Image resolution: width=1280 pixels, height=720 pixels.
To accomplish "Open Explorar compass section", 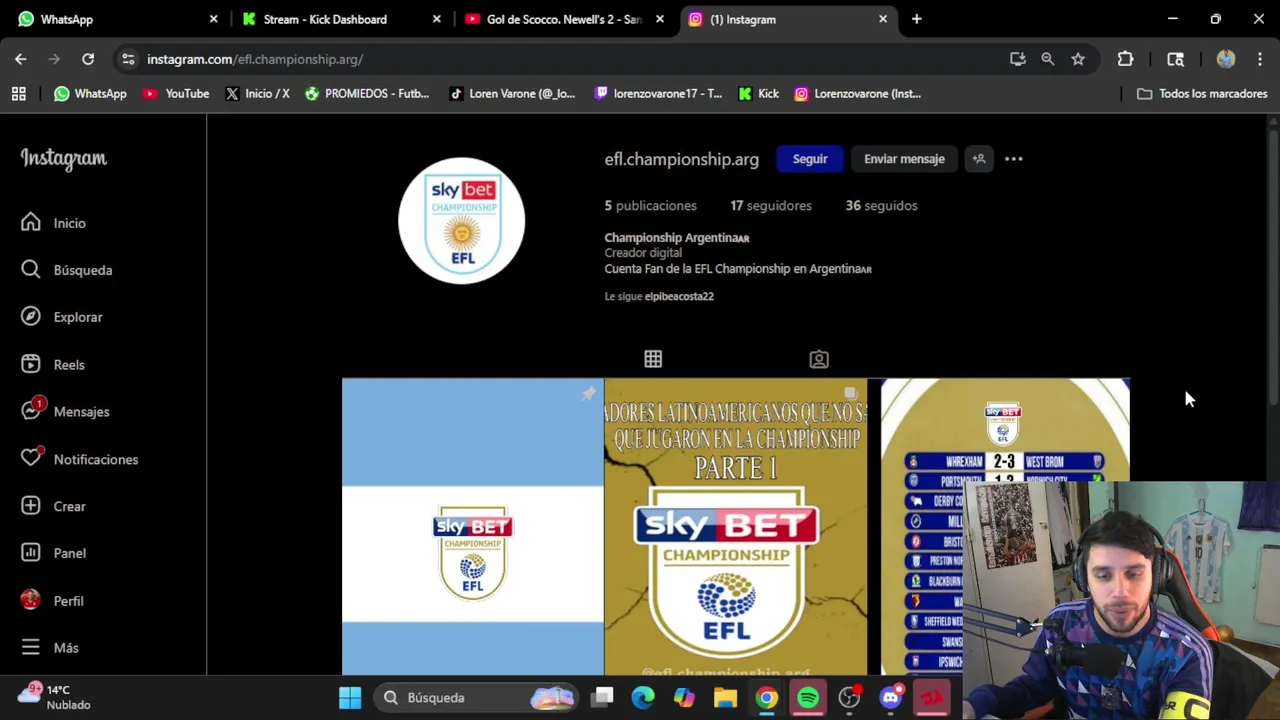I will coord(62,317).
